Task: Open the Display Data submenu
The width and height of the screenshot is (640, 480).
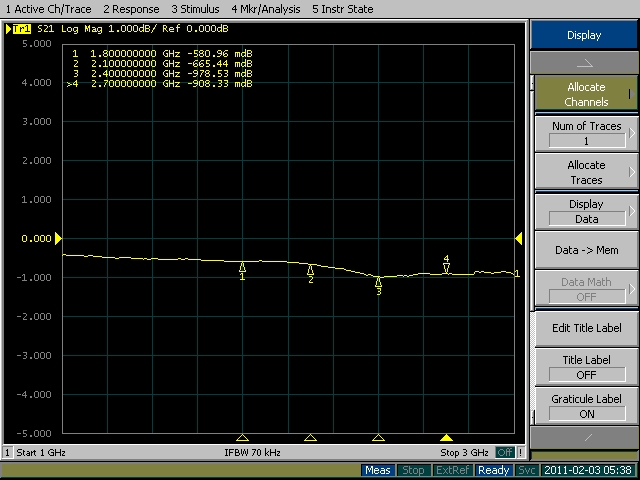Action: pyautogui.click(x=586, y=211)
